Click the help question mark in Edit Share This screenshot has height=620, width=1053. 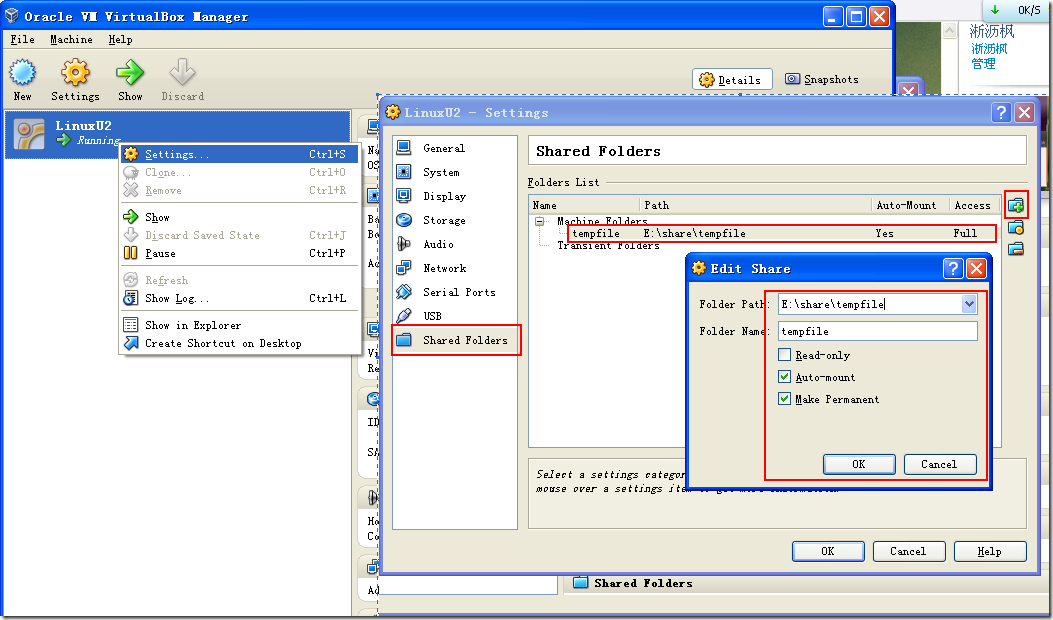tap(953, 269)
